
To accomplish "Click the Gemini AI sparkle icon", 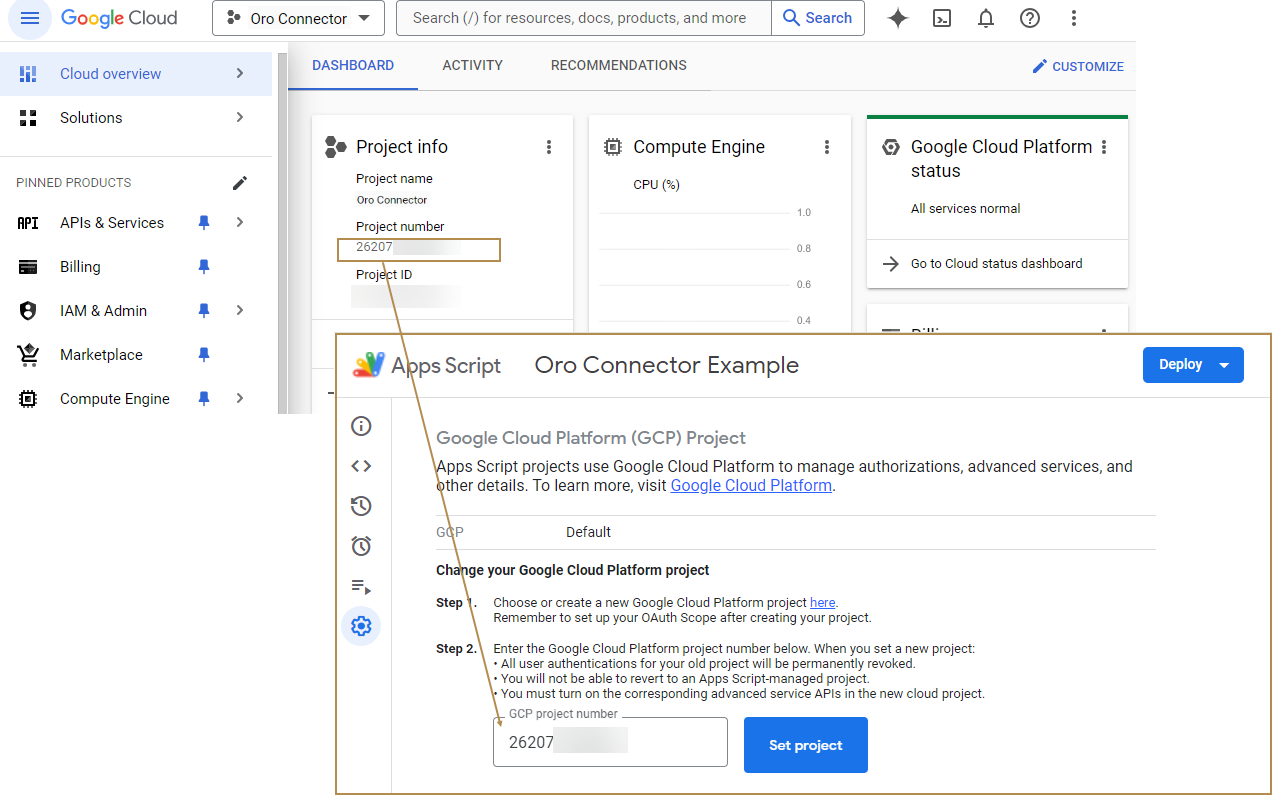I will click(898, 18).
